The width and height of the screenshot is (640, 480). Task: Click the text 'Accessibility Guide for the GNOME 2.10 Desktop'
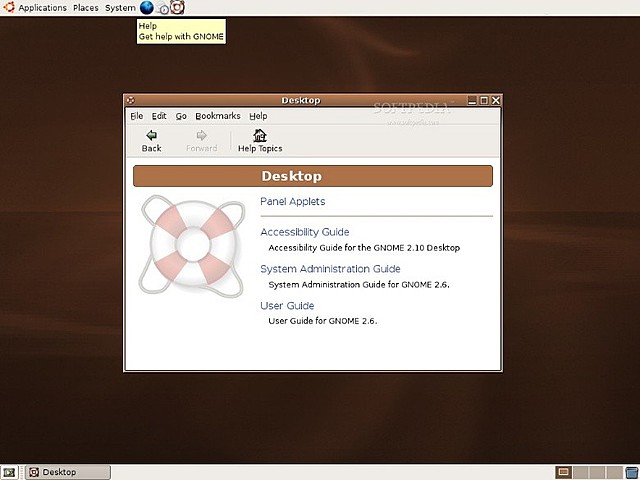tap(364, 248)
